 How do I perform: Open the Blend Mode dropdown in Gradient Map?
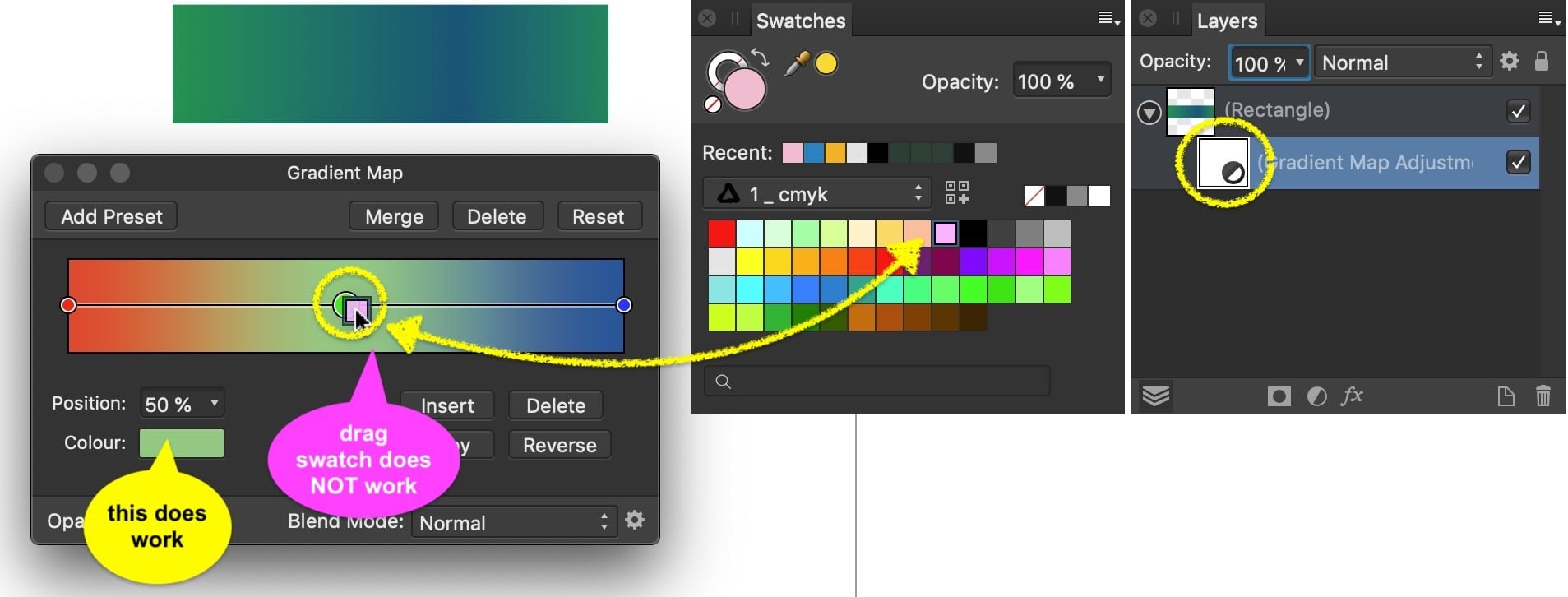[513, 522]
